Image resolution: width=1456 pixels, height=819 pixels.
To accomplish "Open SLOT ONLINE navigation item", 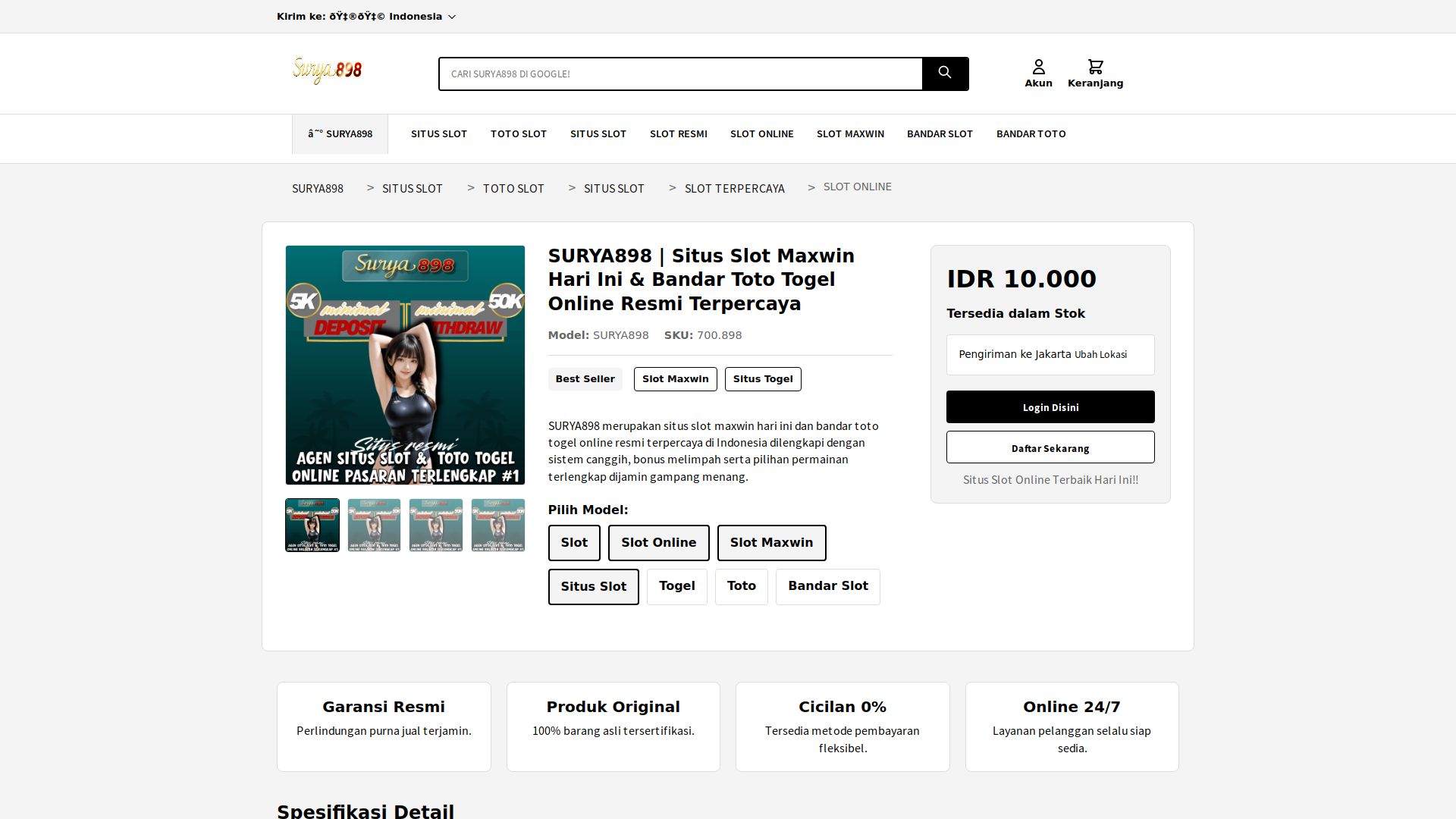I will point(762,133).
